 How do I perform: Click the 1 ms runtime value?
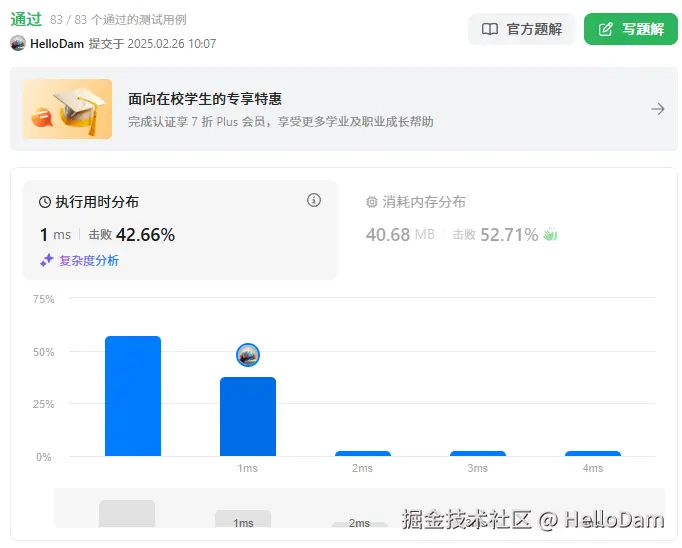click(55, 235)
